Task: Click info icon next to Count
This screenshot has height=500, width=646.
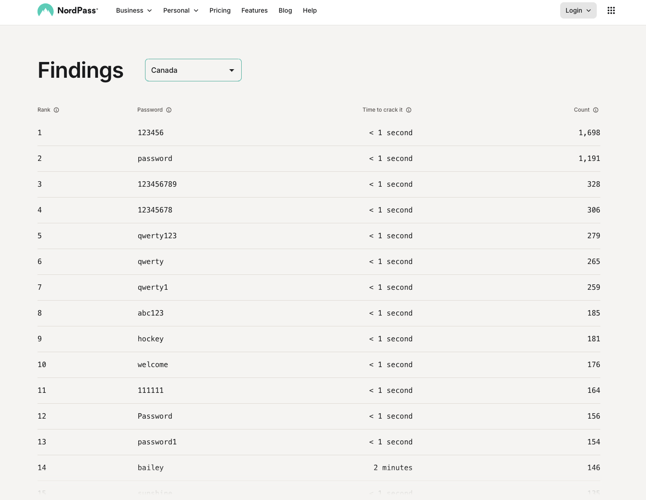Action: 596,110
